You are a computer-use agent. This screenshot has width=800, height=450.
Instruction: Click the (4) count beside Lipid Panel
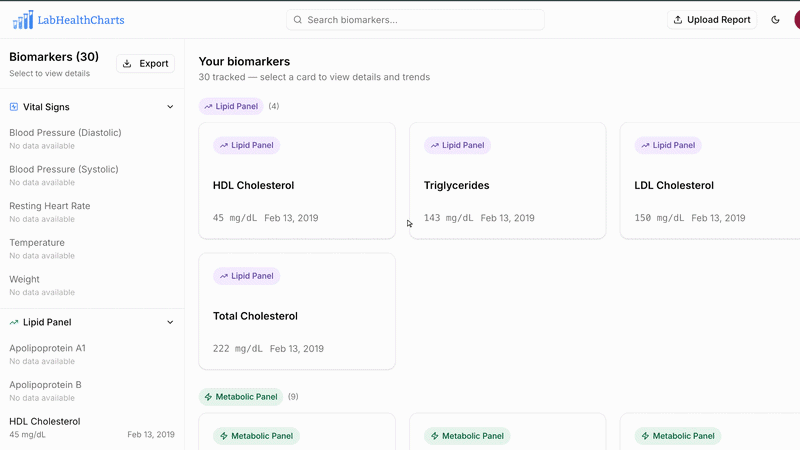(x=274, y=106)
